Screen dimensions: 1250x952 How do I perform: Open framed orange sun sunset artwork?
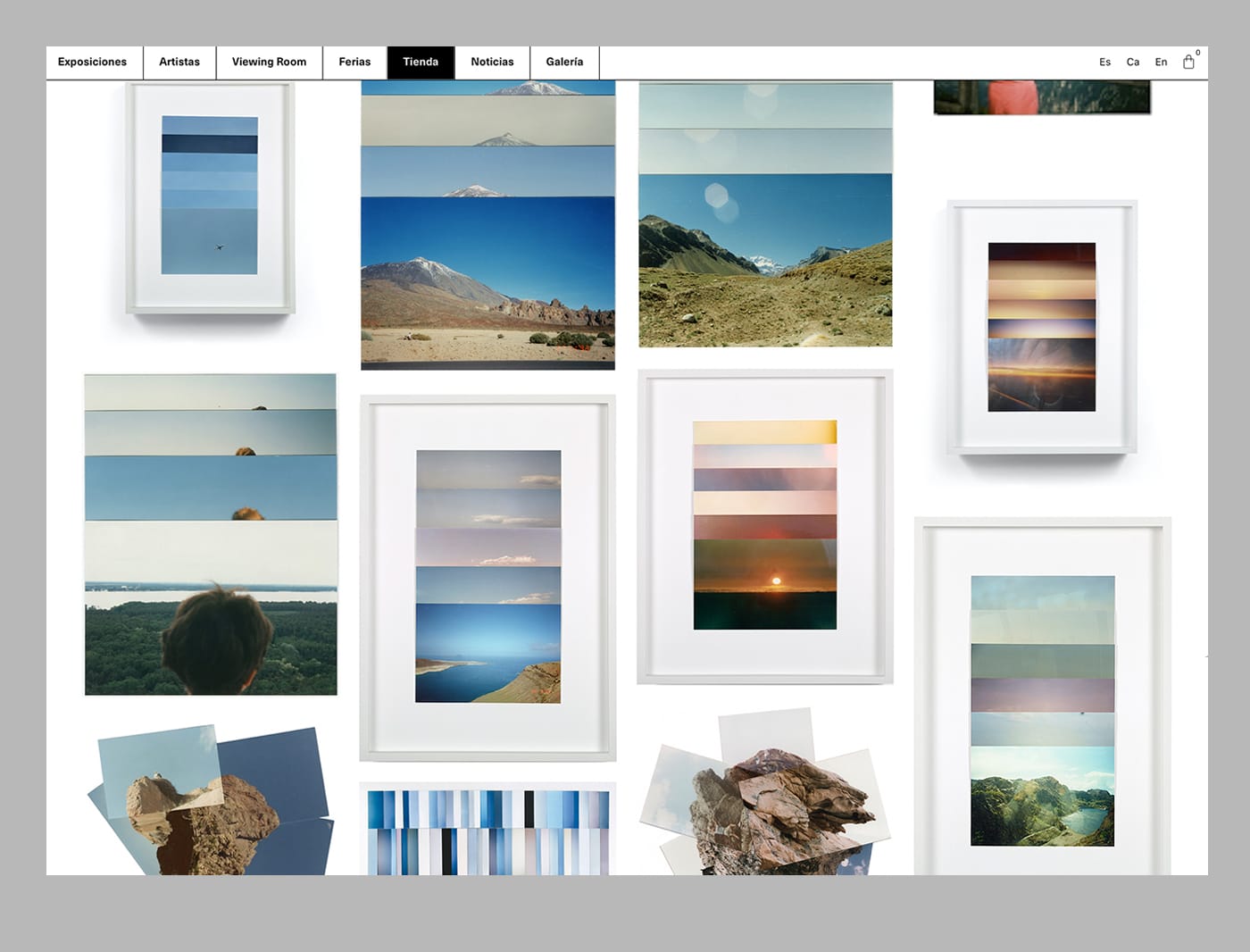[x=765, y=527]
